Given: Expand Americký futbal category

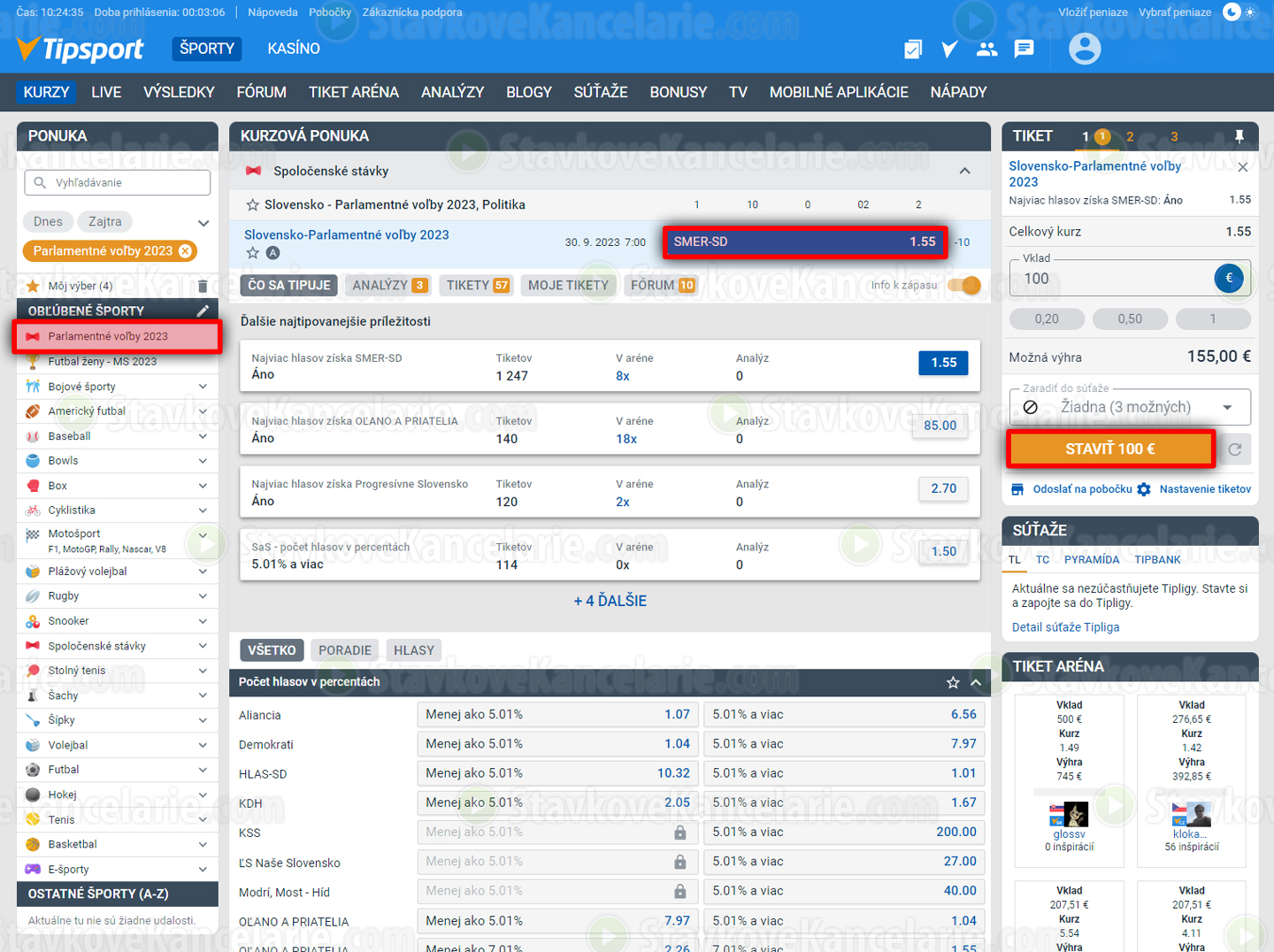Looking at the screenshot, I should click(x=203, y=411).
